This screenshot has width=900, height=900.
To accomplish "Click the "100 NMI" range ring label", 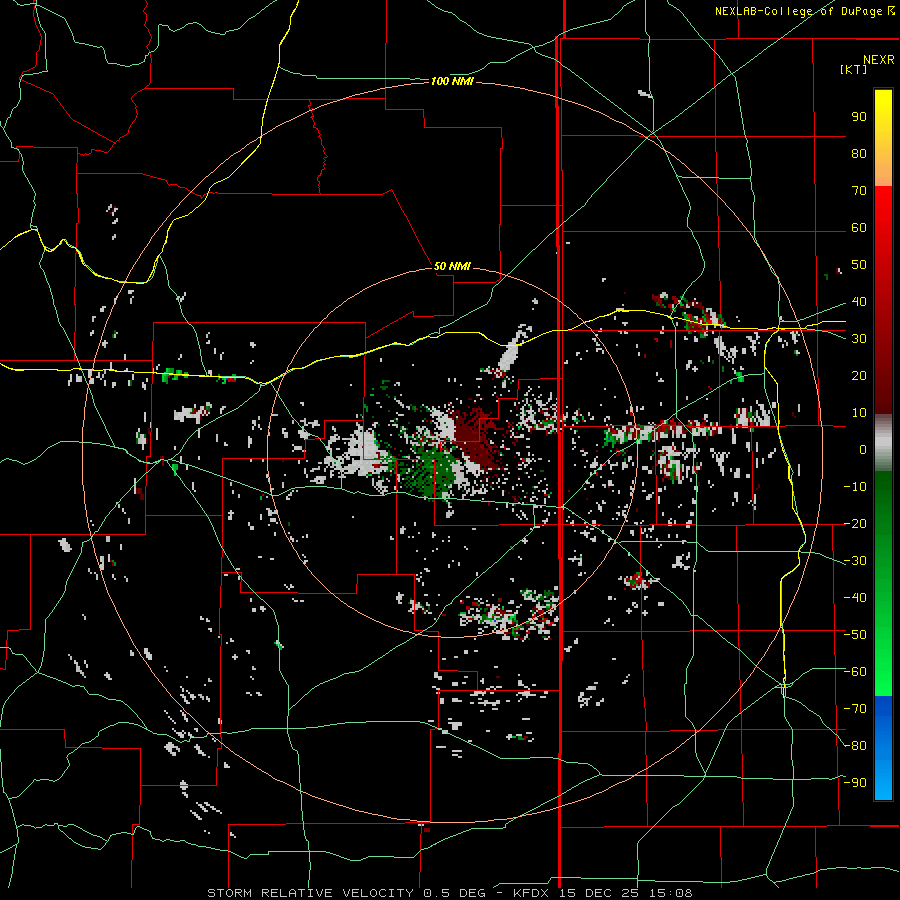I will [x=452, y=82].
